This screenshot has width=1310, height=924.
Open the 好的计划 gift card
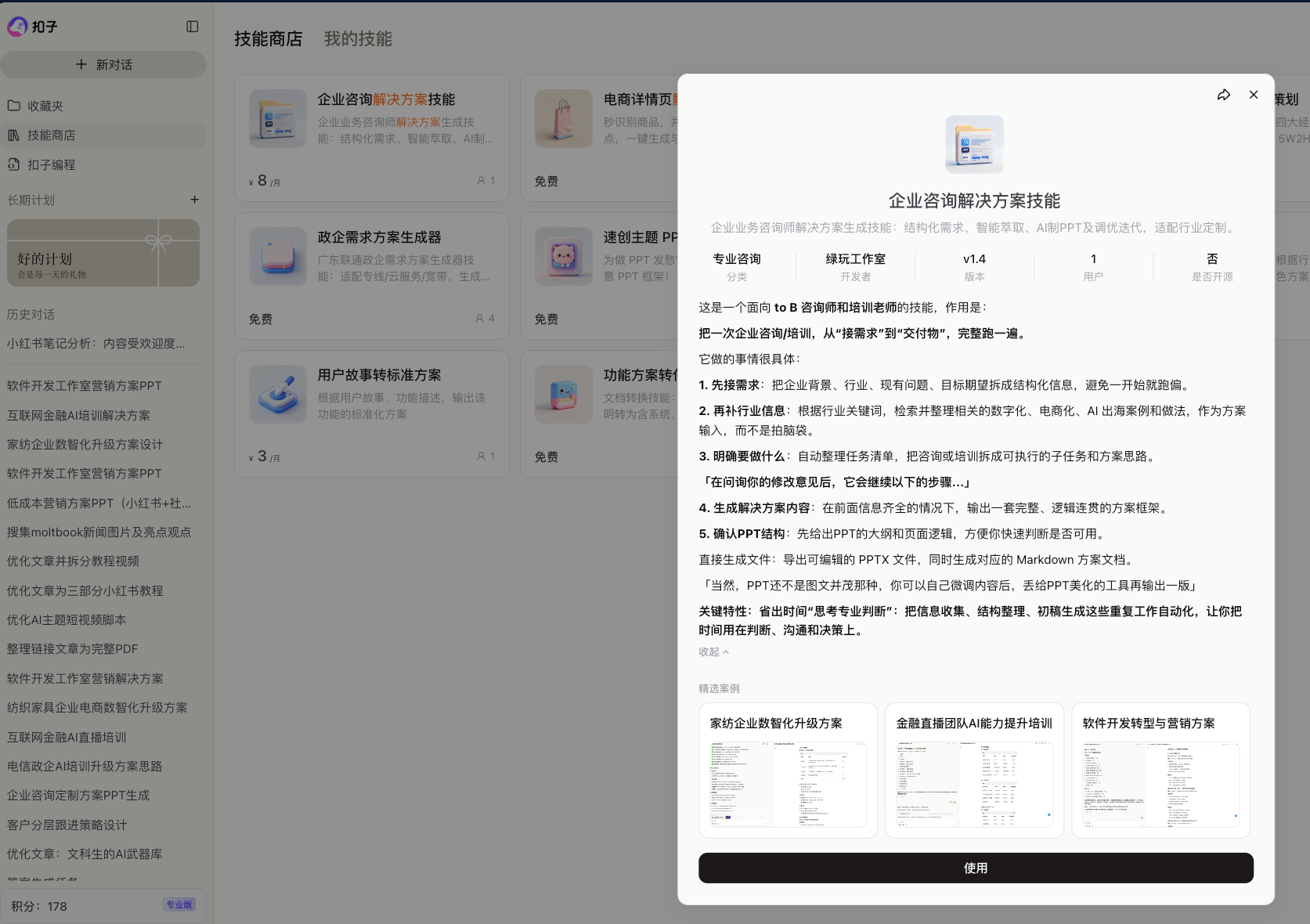click(x=103, y=253)
